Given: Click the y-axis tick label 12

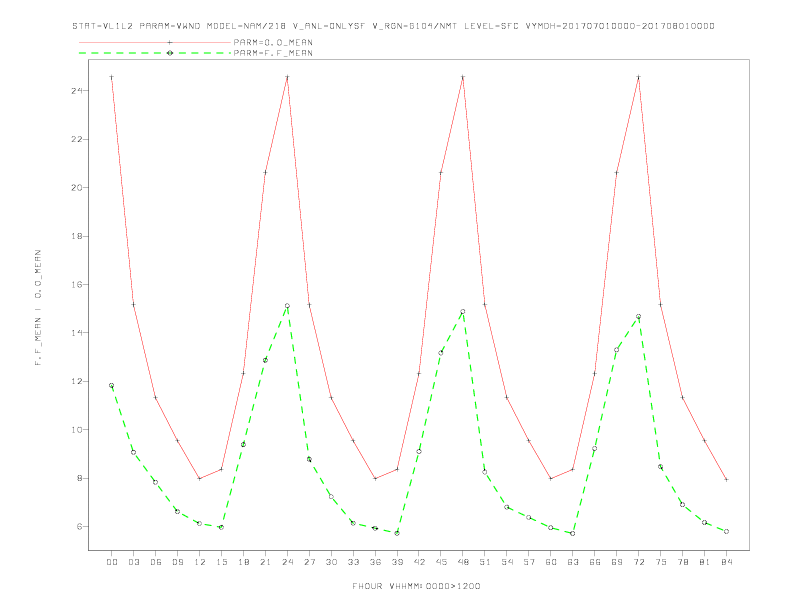Looking at the screenshot, I should pos(77,381).
